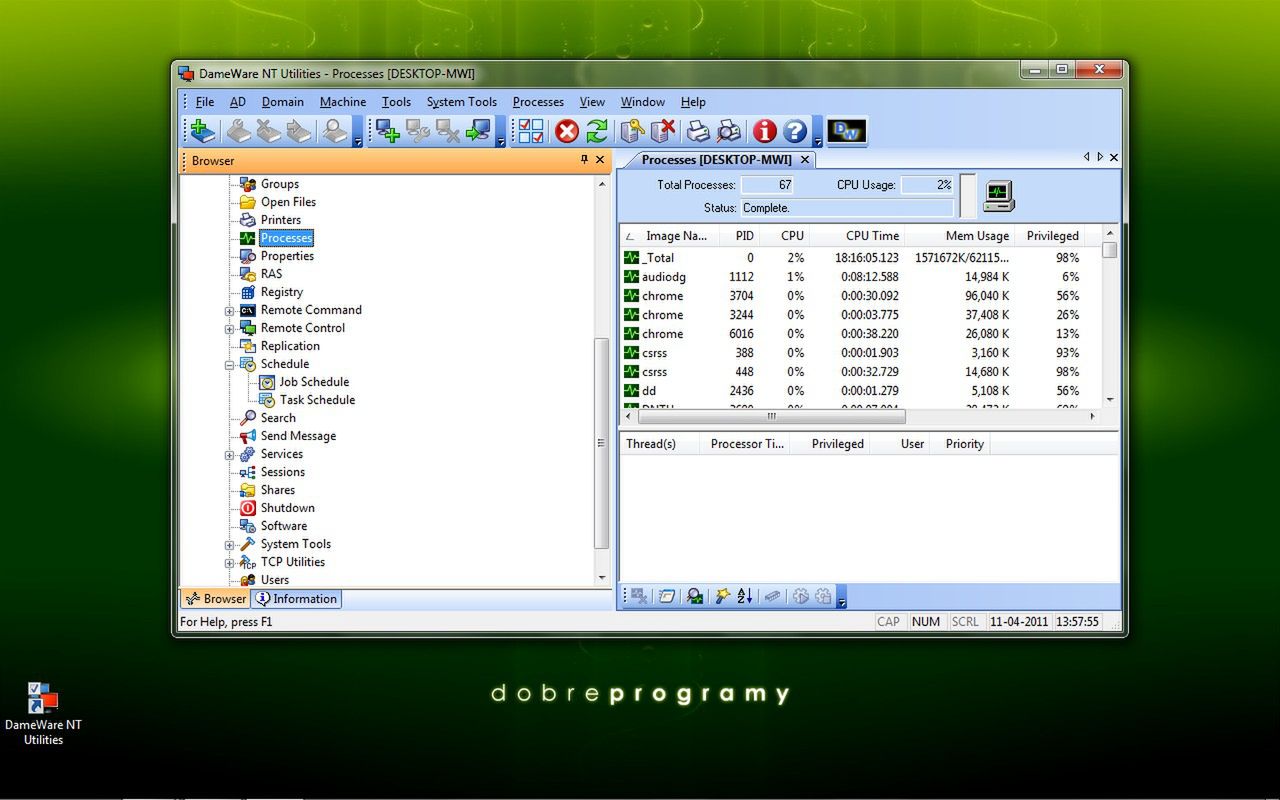Select the dd process row
Screen dimensions: 1280x800
click(860, 391)
